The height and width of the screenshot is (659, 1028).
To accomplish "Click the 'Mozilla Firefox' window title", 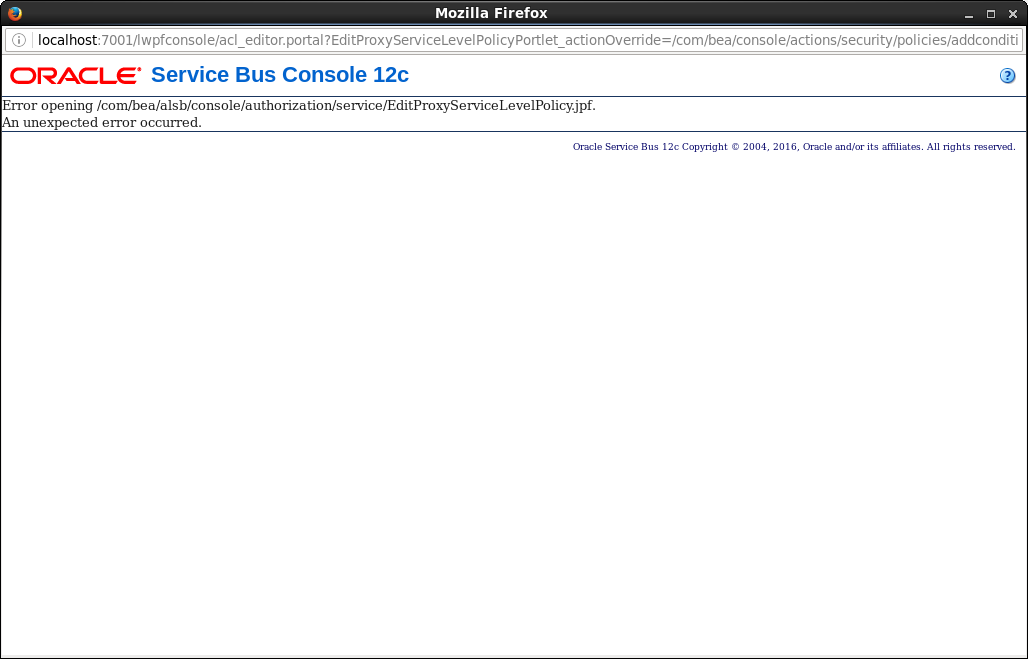I will pos(491,13).
